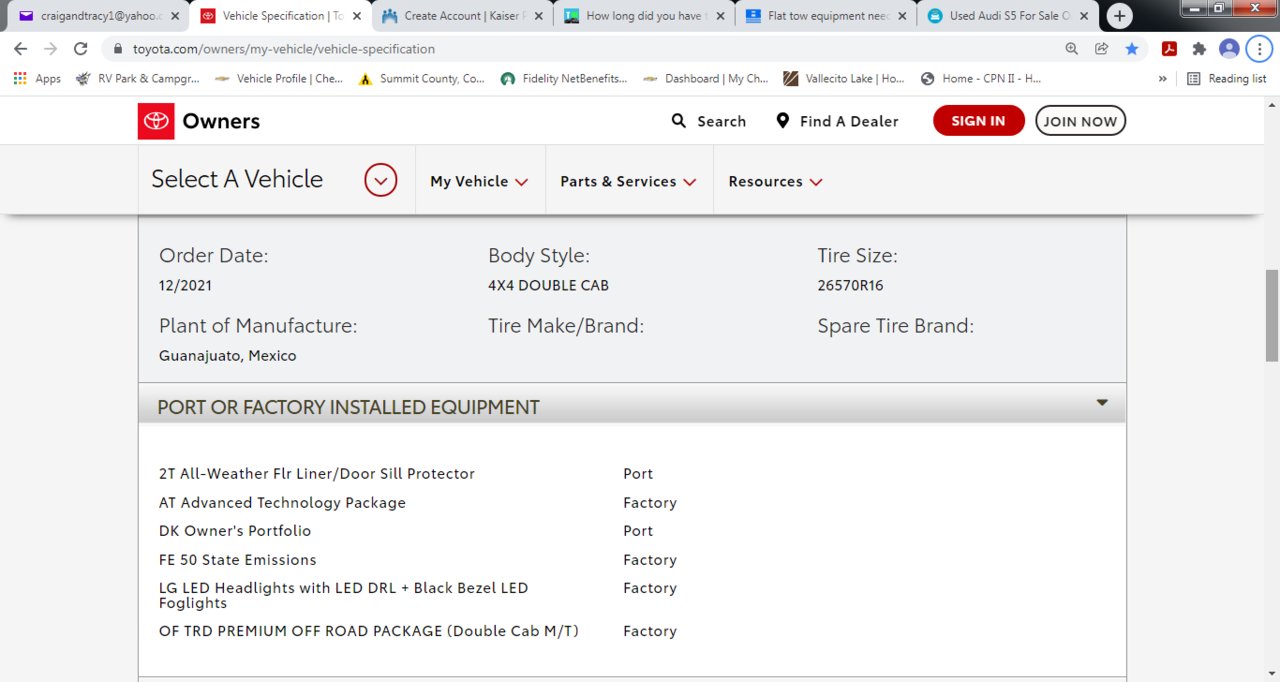This screenshot has height=682, width=1280.
Task: Click the Tire Make/Brand label
Action: (x=566, y=326)
